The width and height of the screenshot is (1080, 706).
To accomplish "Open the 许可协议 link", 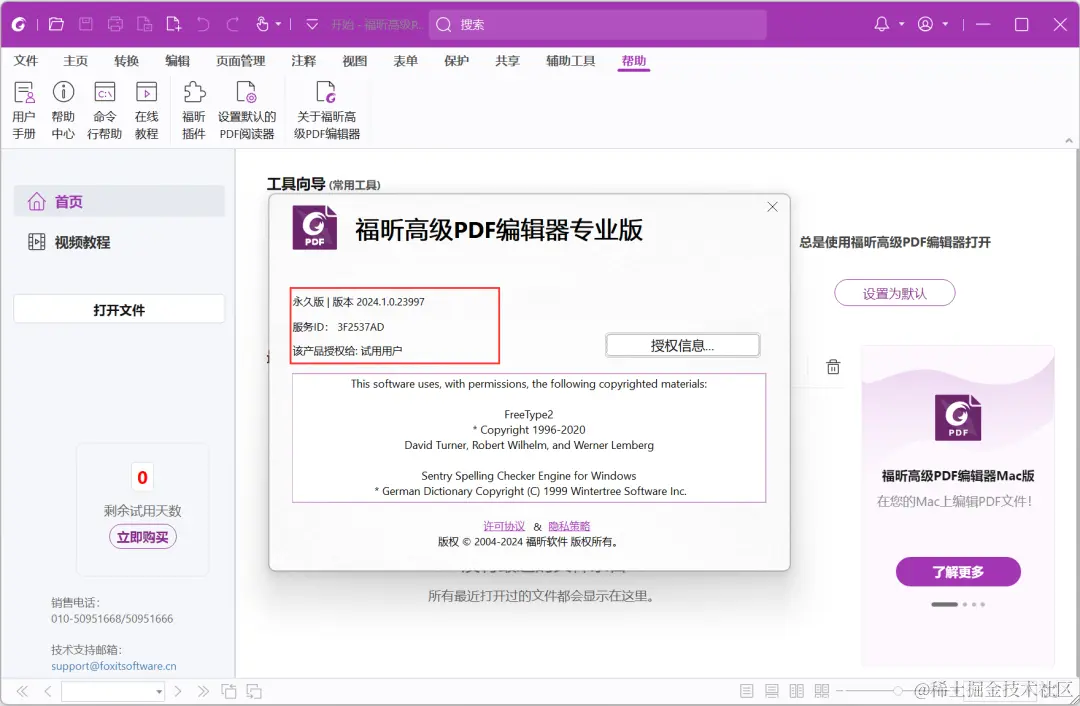I will click(x=504, y=526).
